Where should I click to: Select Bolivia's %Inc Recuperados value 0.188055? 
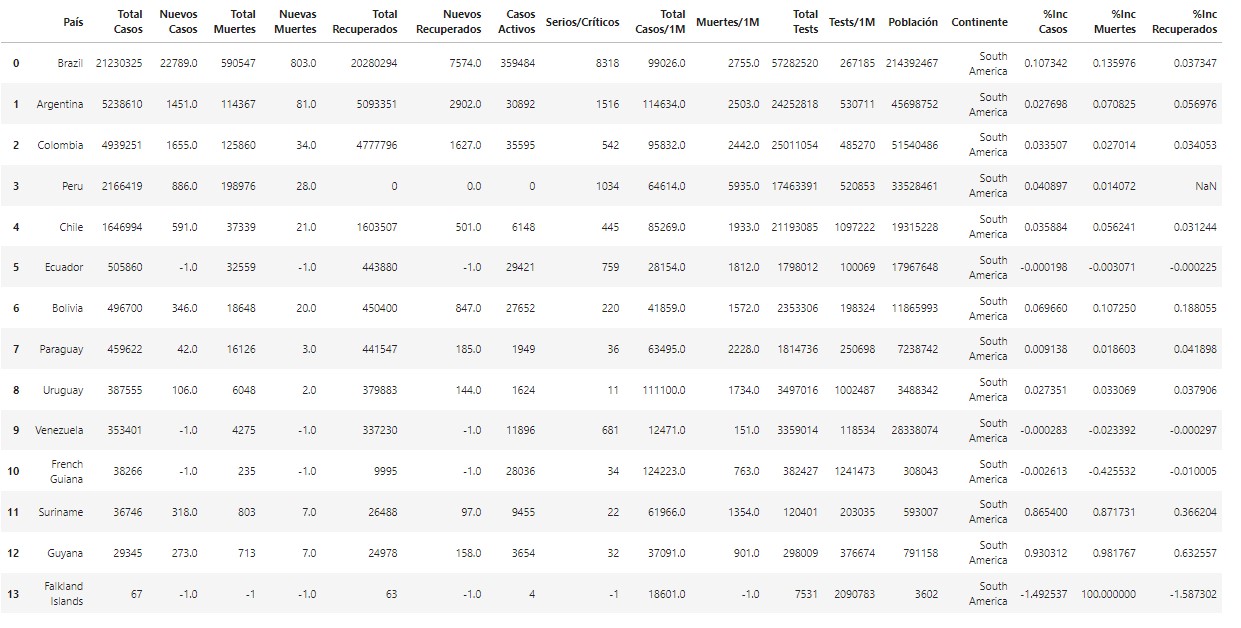point(1195,308)
